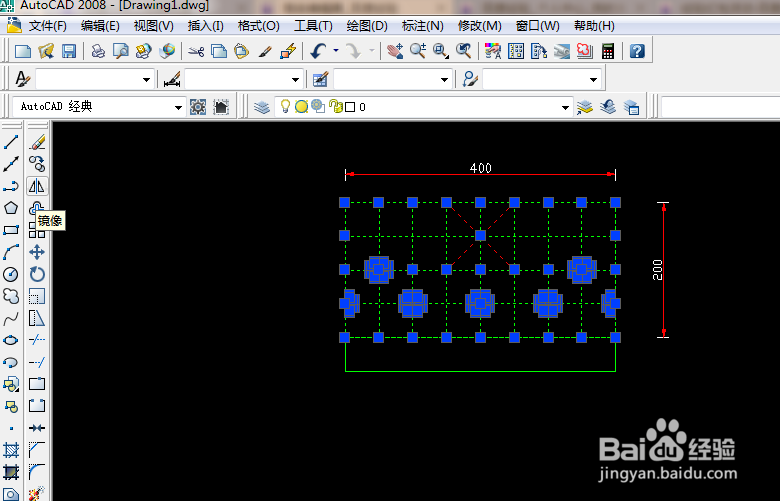The image size is (780, 501).
Task: Click the Layer Previous button
Action: click(608, 107)
